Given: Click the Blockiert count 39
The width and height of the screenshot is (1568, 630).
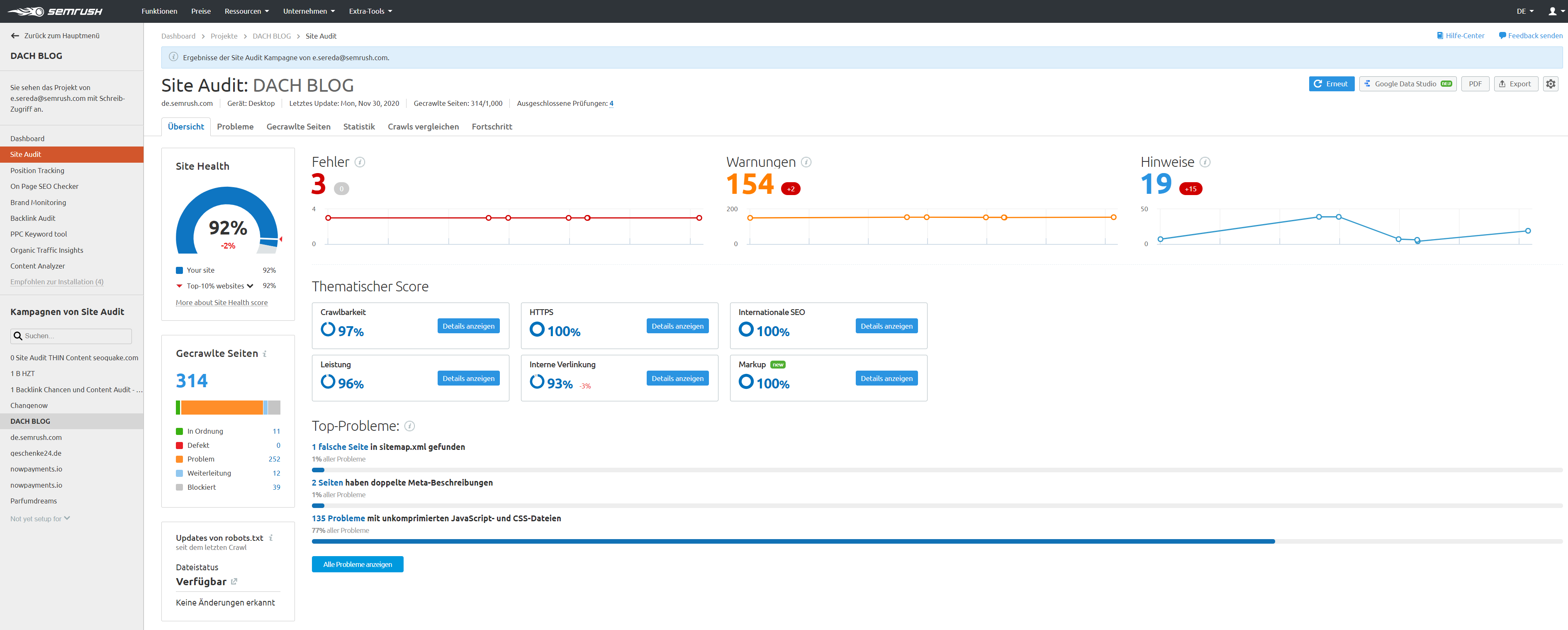Looking at the screenshot, I should click(276, 487).
